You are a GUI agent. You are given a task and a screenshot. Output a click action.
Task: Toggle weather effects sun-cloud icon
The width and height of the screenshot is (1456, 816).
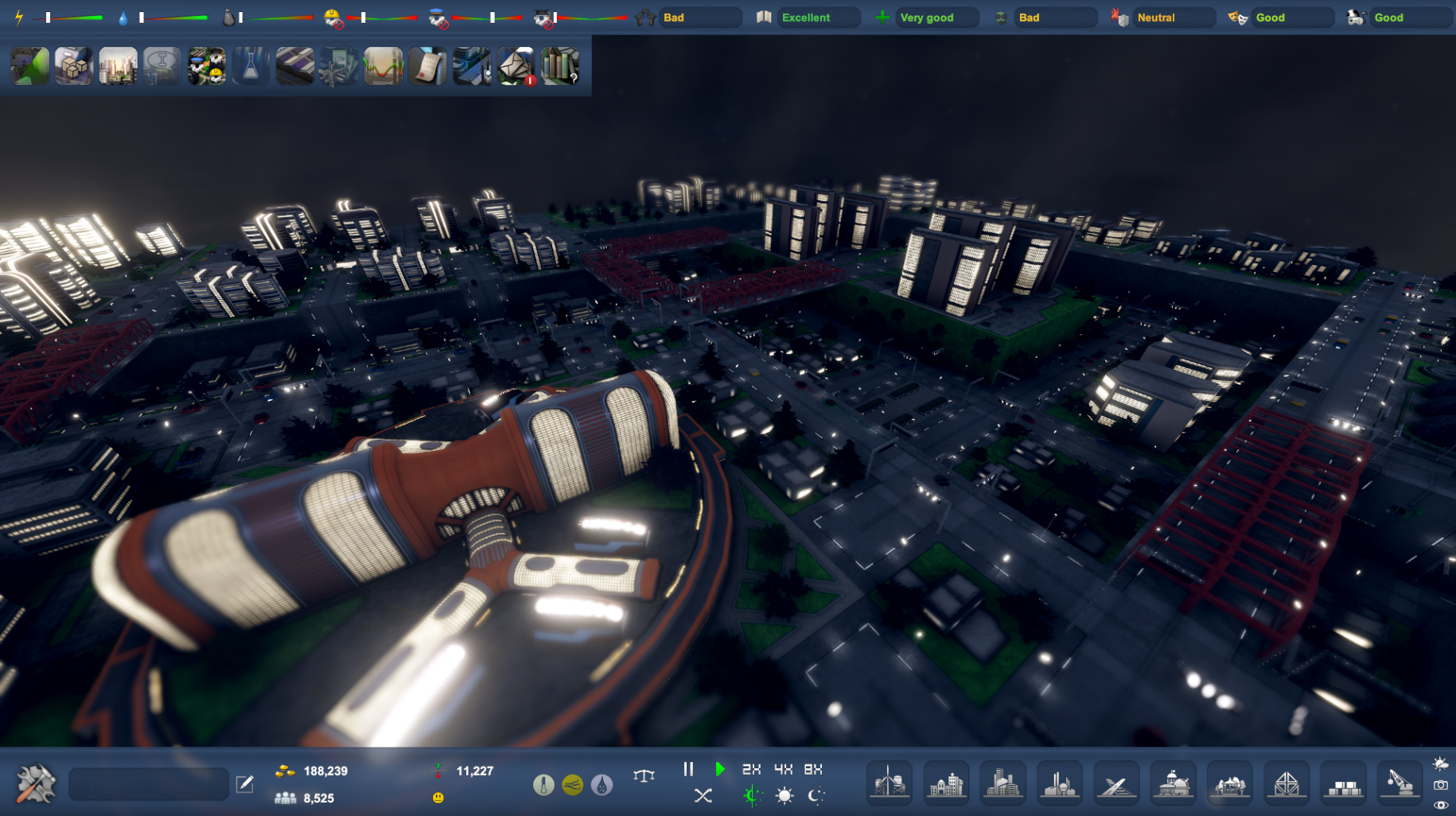point(1441,764)
